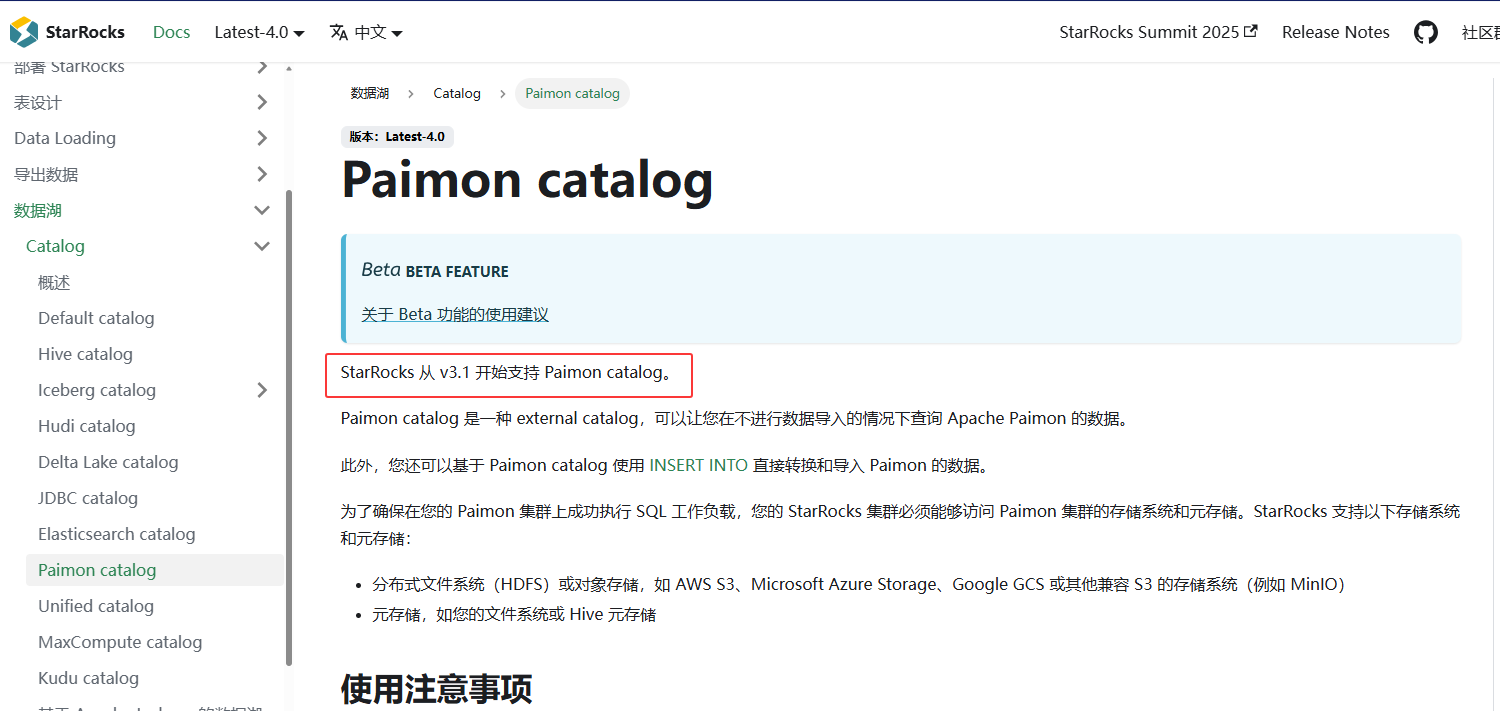Click the Data Loading sidebar label
The width and height of the screenshot is (1500, 711).
click(65, 138)
